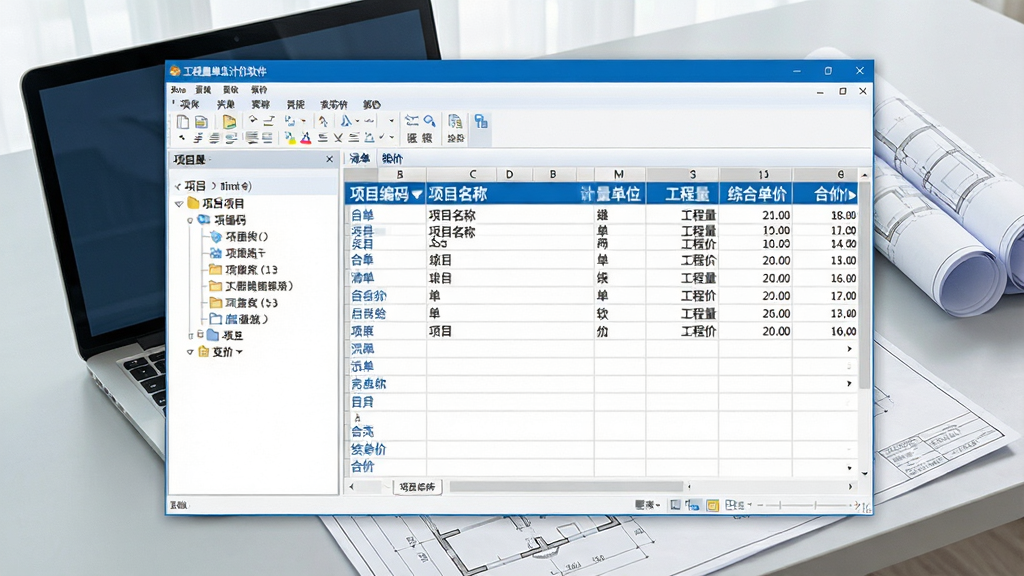Click the sheet navigation left arrow

pos(351,487)
